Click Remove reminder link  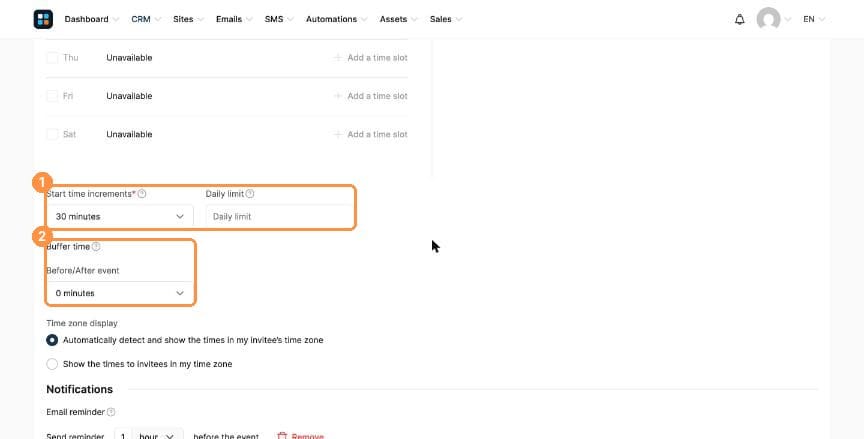(307, 436)
